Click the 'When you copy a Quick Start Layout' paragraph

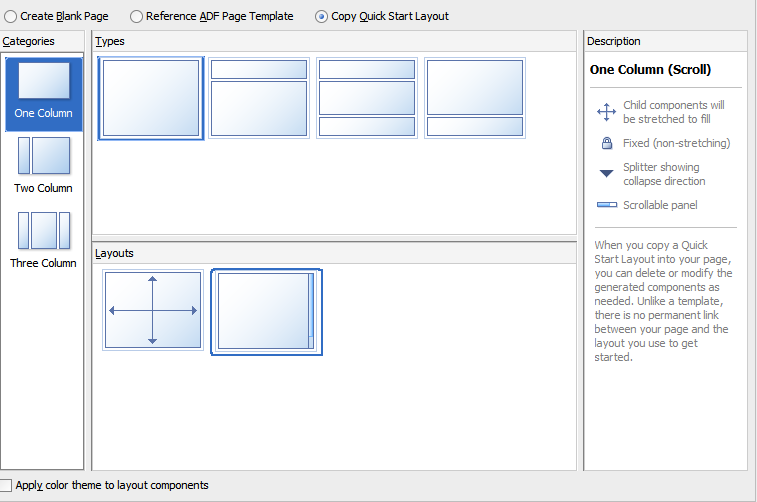coord(663,301)
